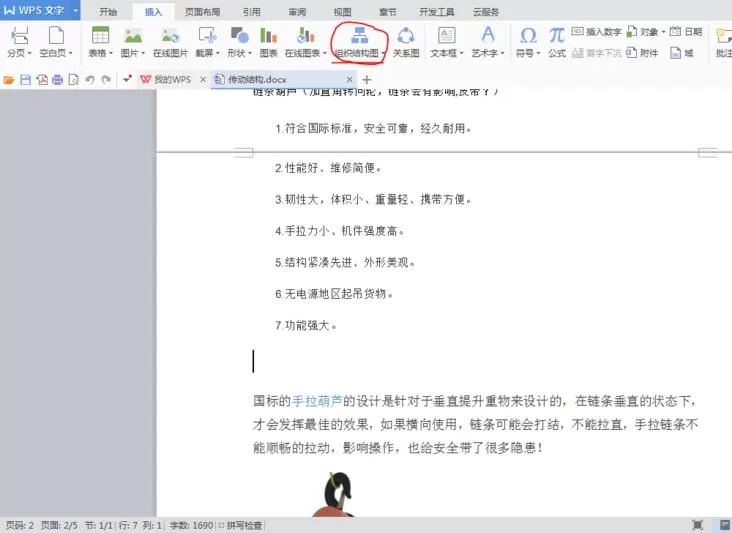The height and width of the screenshot is (533, 732).
Task: Click list line '7.功能强大。'
Action: tap(306, 325)
